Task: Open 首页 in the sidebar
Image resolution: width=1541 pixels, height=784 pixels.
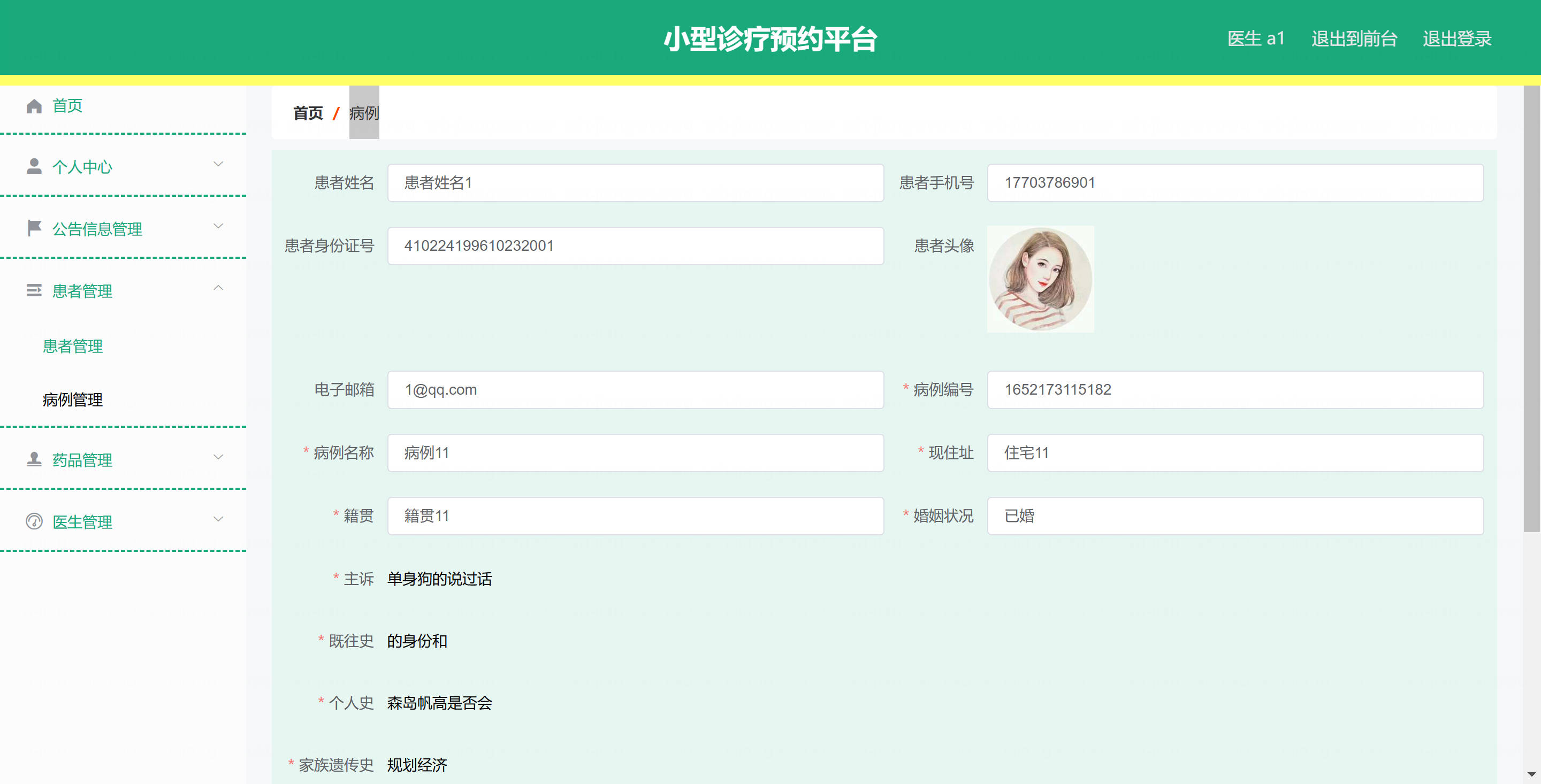Action: [67, 106]
